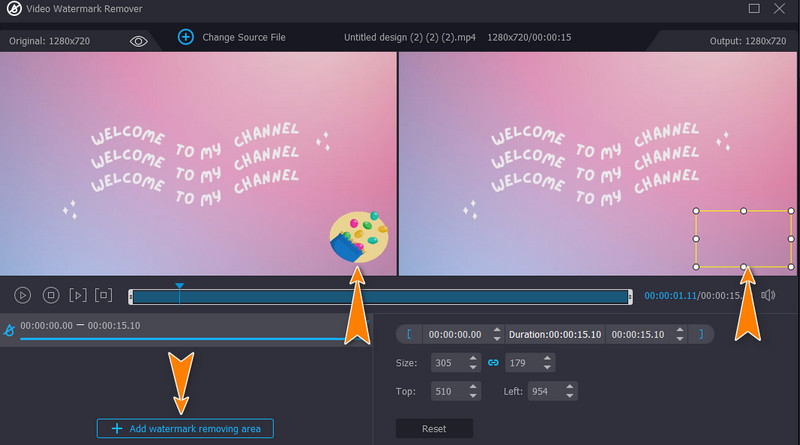Toggle the preview eye icon
This screenshot has width=800, height=445.
[139, 40]
